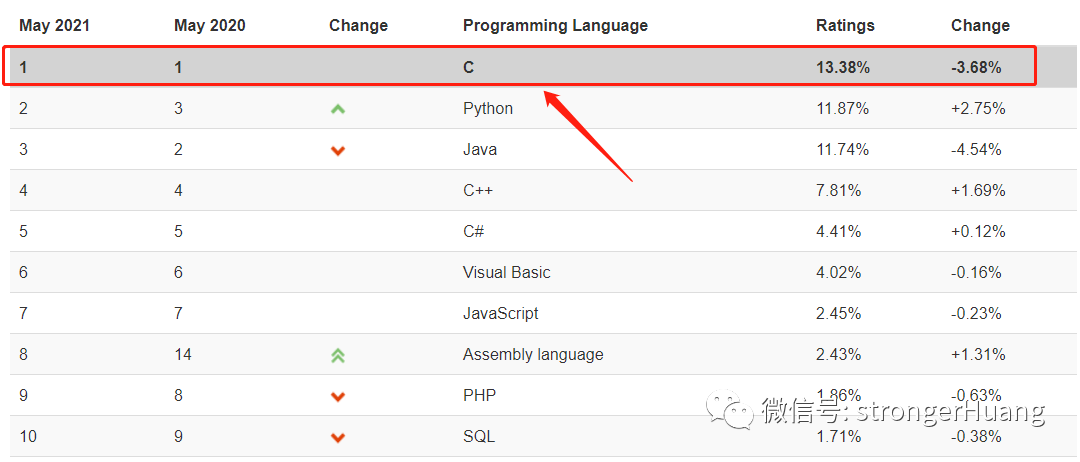Click the C# language name
The height and width of the screenshot is (462, 1080).
(474, 232)
